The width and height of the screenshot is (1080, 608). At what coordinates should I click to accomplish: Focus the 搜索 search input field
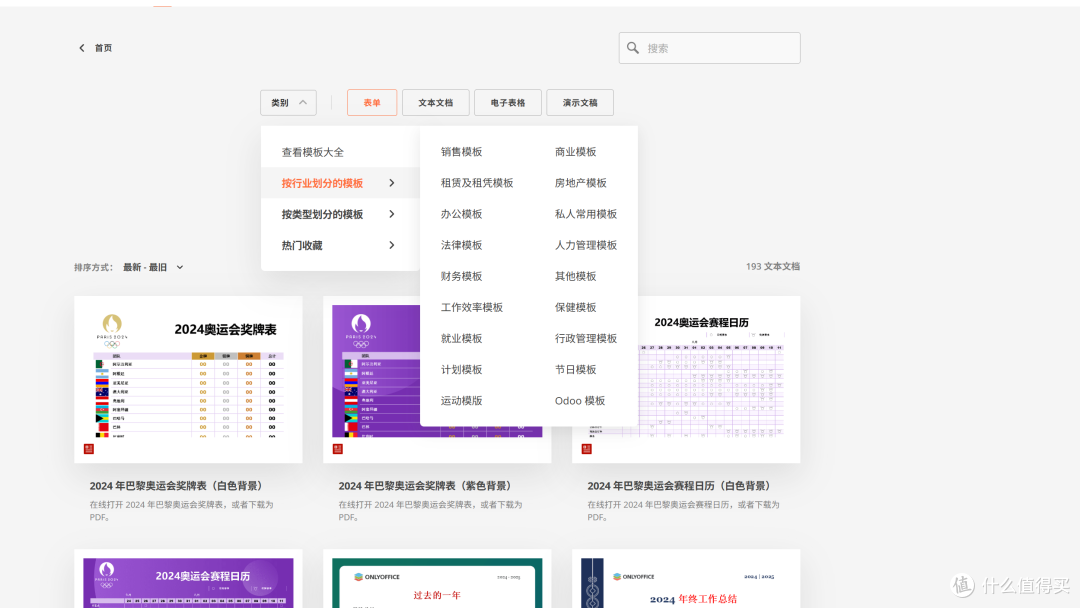coord(709,48)
